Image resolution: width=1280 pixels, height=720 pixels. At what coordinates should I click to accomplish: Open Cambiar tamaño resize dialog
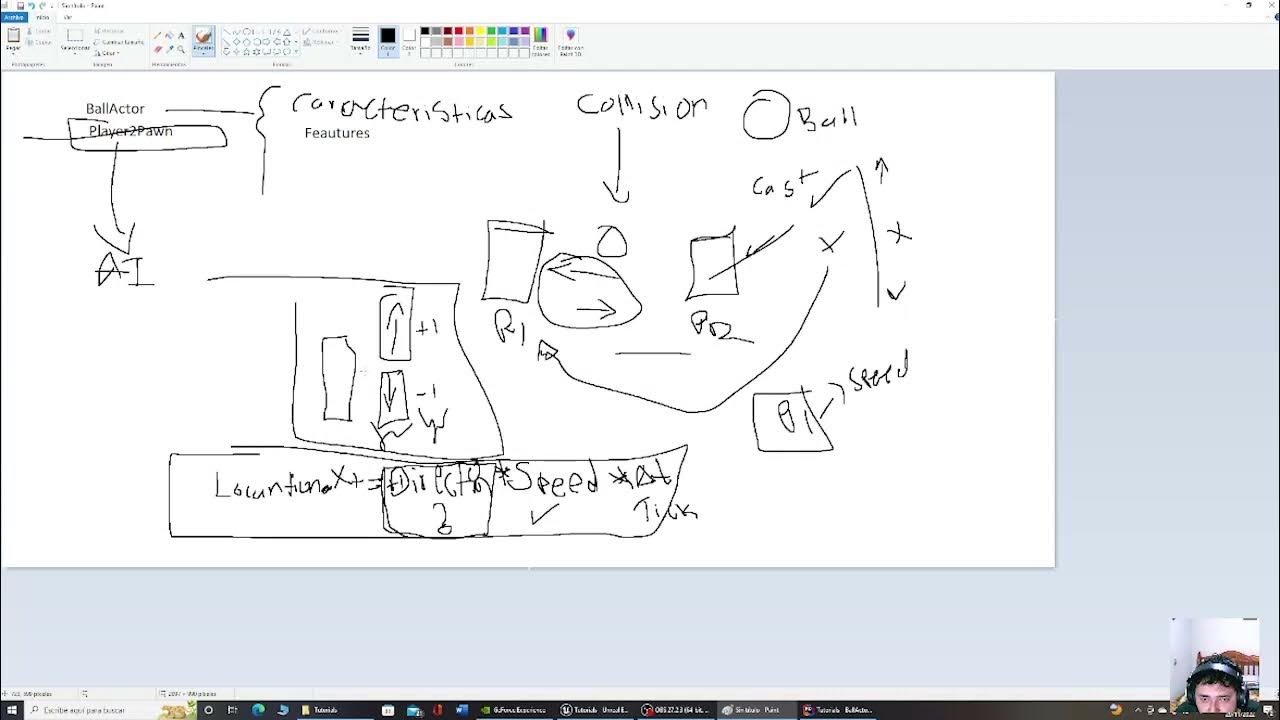(x=119, y=42)
